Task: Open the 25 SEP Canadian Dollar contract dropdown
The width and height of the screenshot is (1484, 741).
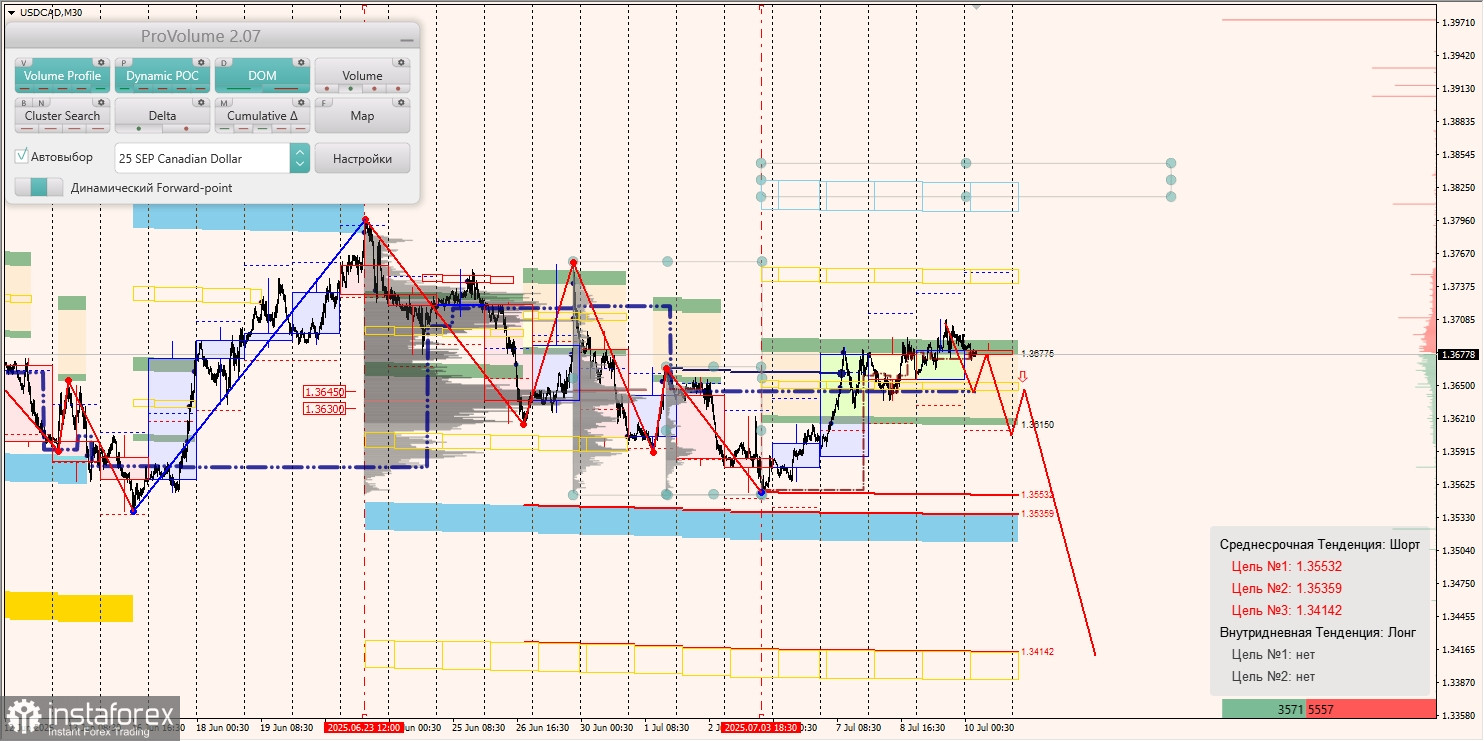Action: click(x=202, y=158)
